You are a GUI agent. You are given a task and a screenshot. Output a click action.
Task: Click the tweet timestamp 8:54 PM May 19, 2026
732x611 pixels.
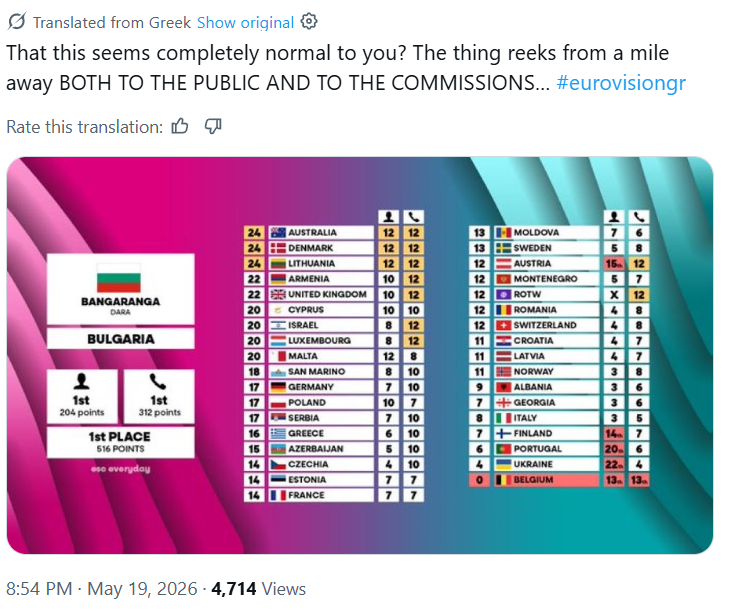click(101, 589)
